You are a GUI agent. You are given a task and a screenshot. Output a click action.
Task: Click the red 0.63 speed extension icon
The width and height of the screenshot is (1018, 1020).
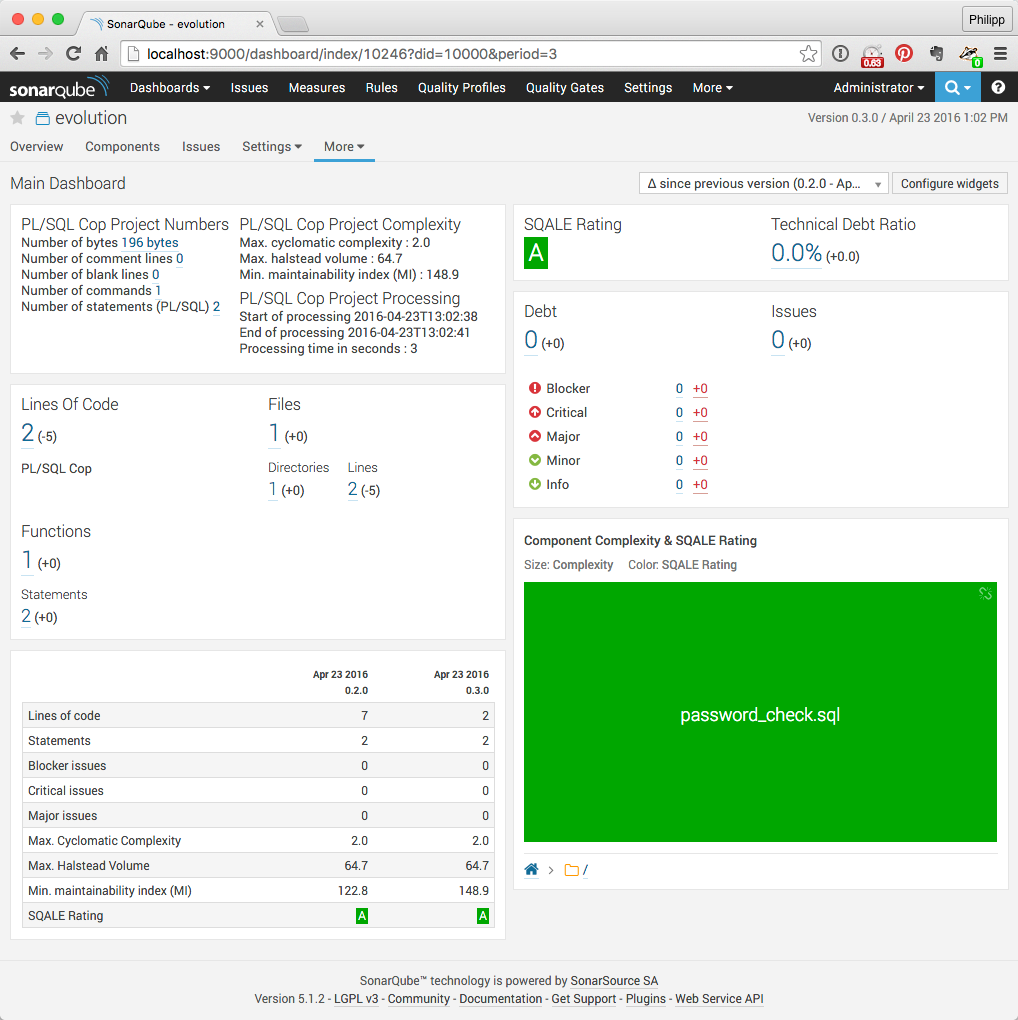tap(872, 56)
